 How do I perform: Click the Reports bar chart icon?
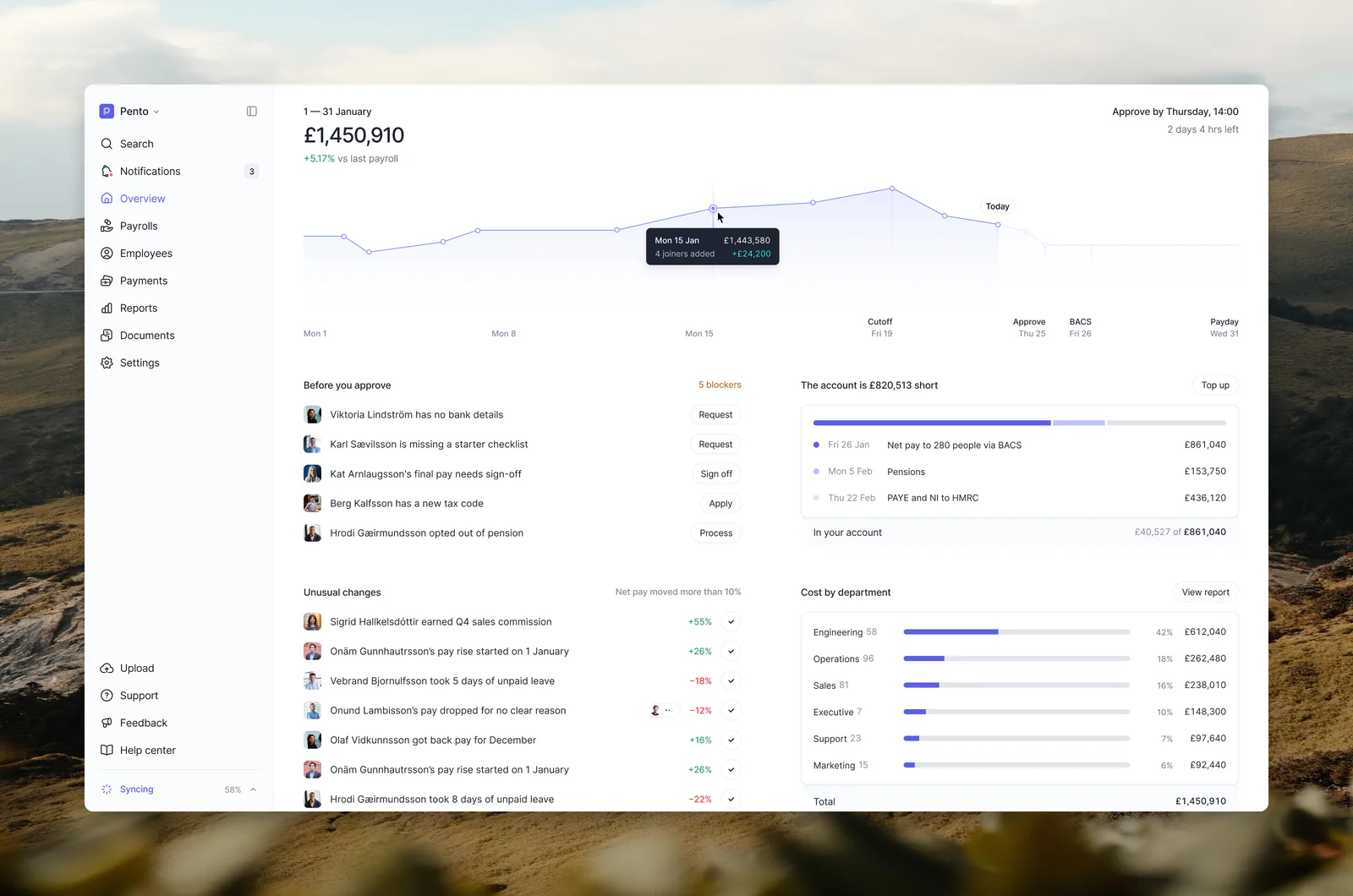(x=107, y=309)
